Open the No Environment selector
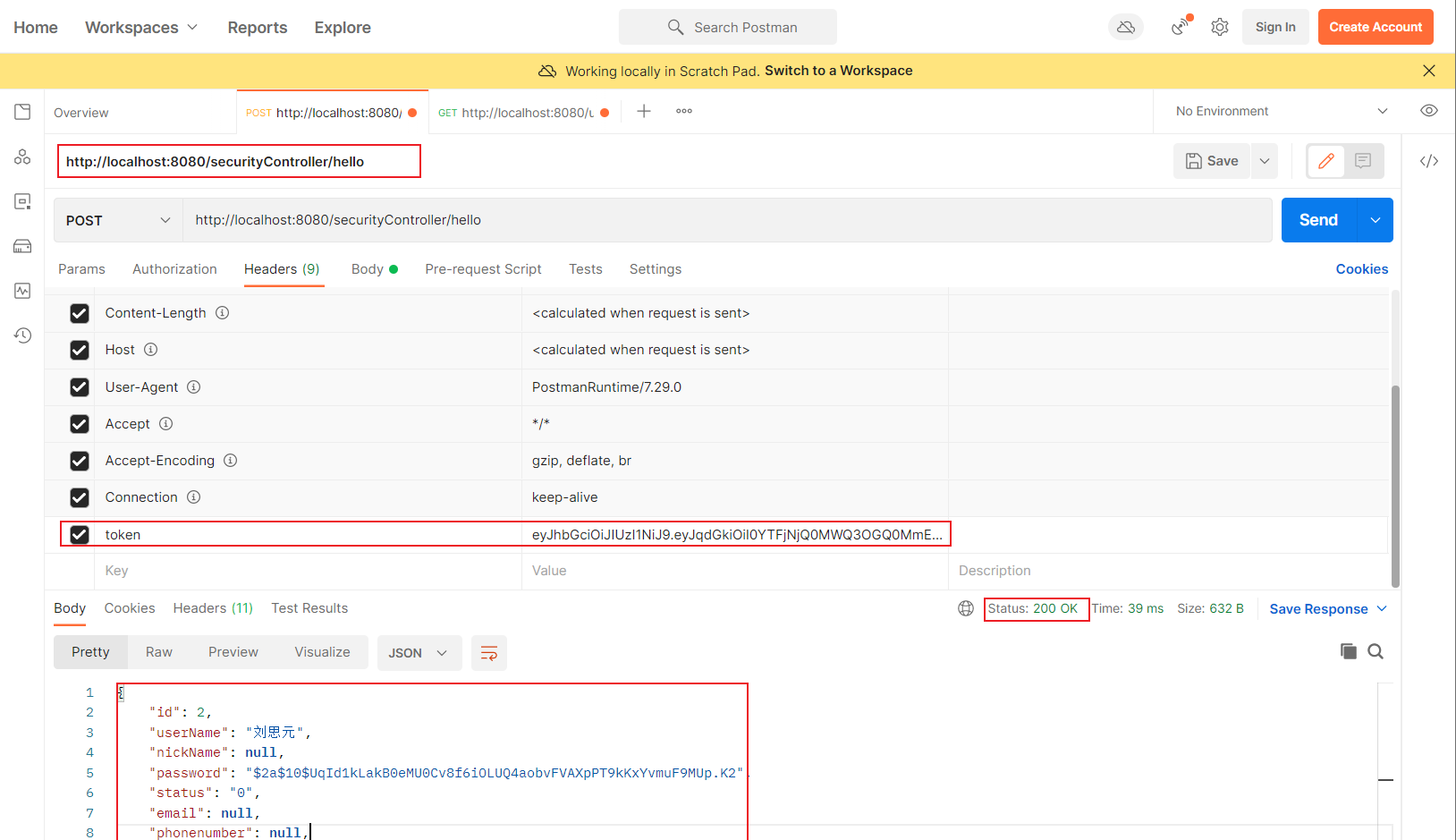 click(x=1281, y=111)
